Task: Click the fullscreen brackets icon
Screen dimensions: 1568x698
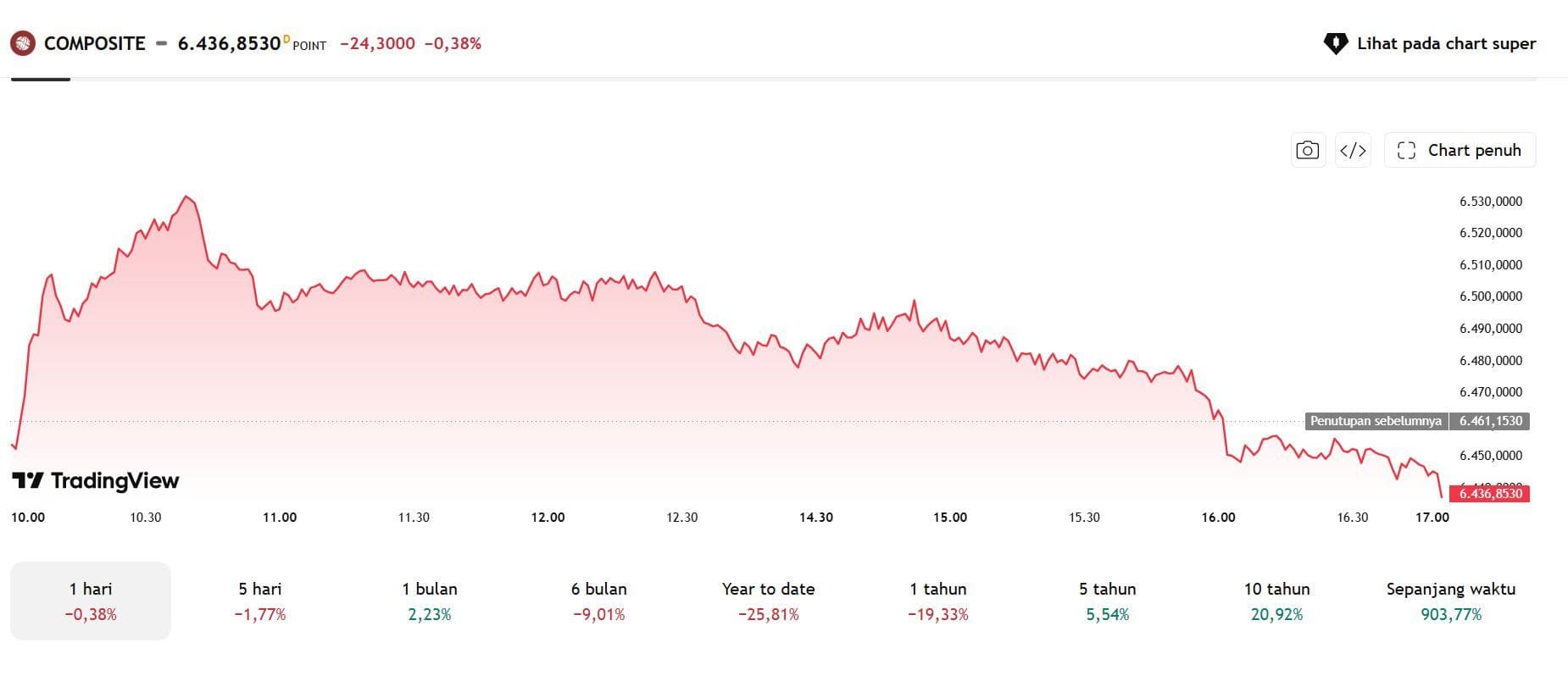Action: [x=1406, y=150]
